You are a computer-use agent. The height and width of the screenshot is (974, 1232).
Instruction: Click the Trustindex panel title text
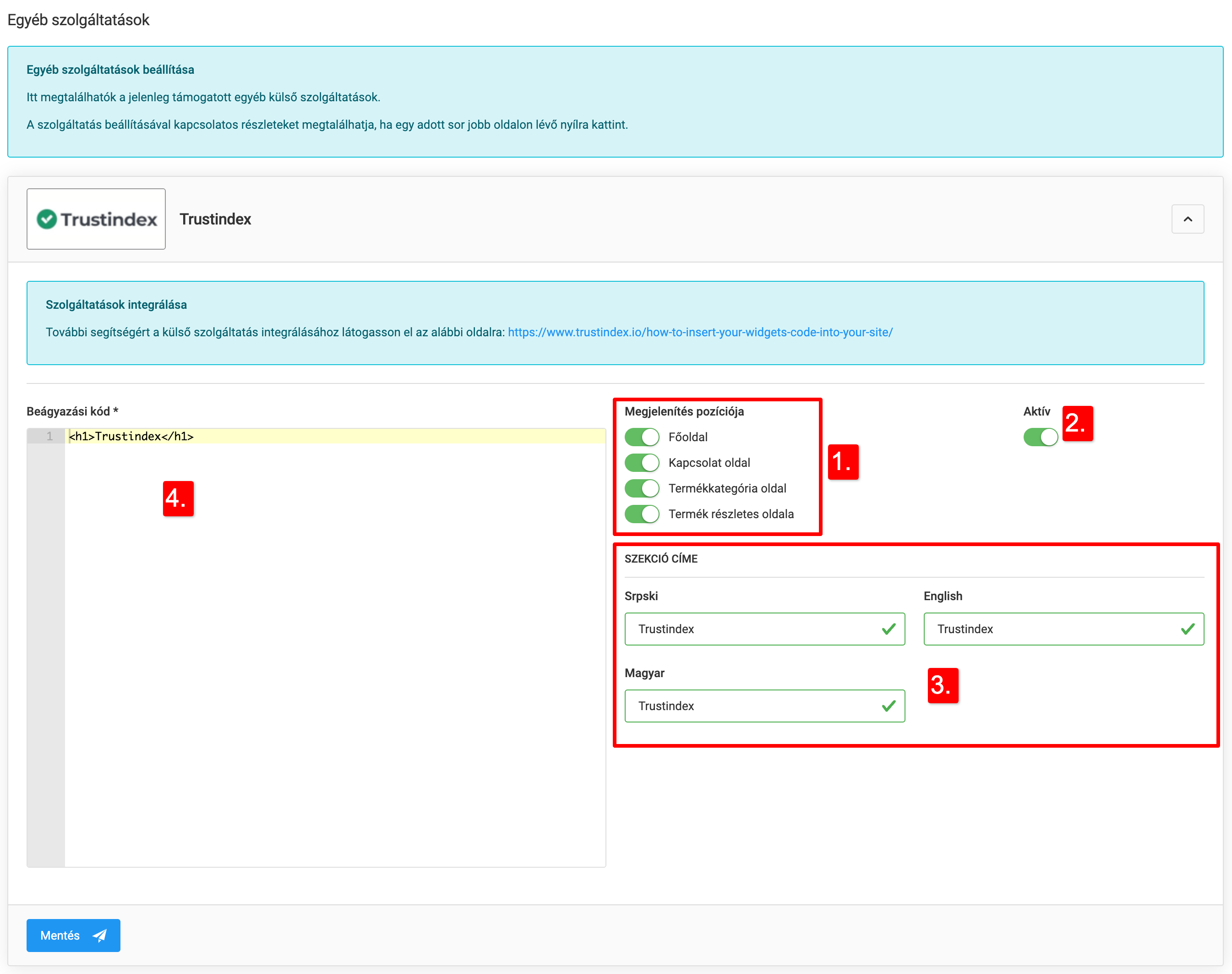[x=215, y=219]
